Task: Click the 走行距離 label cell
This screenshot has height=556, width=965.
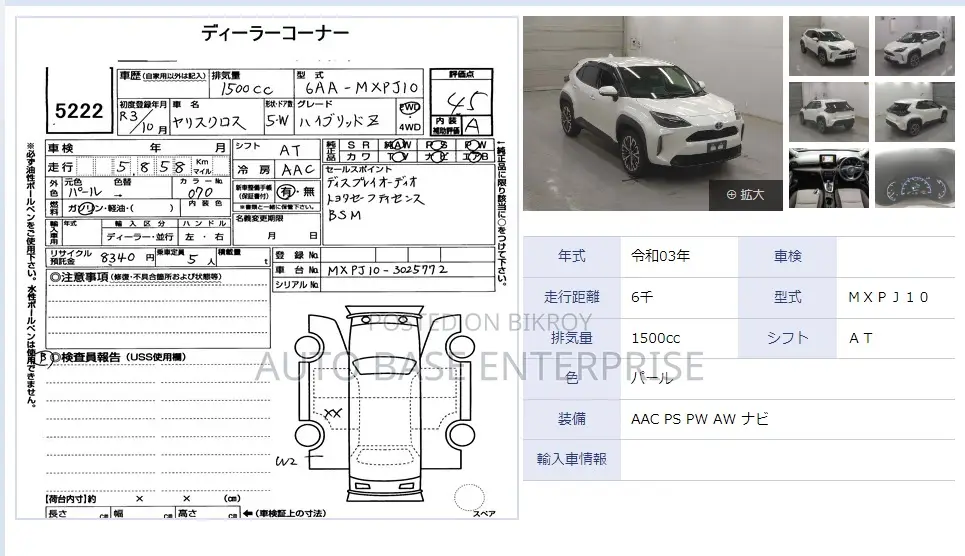Action: (x=572, y=297)
